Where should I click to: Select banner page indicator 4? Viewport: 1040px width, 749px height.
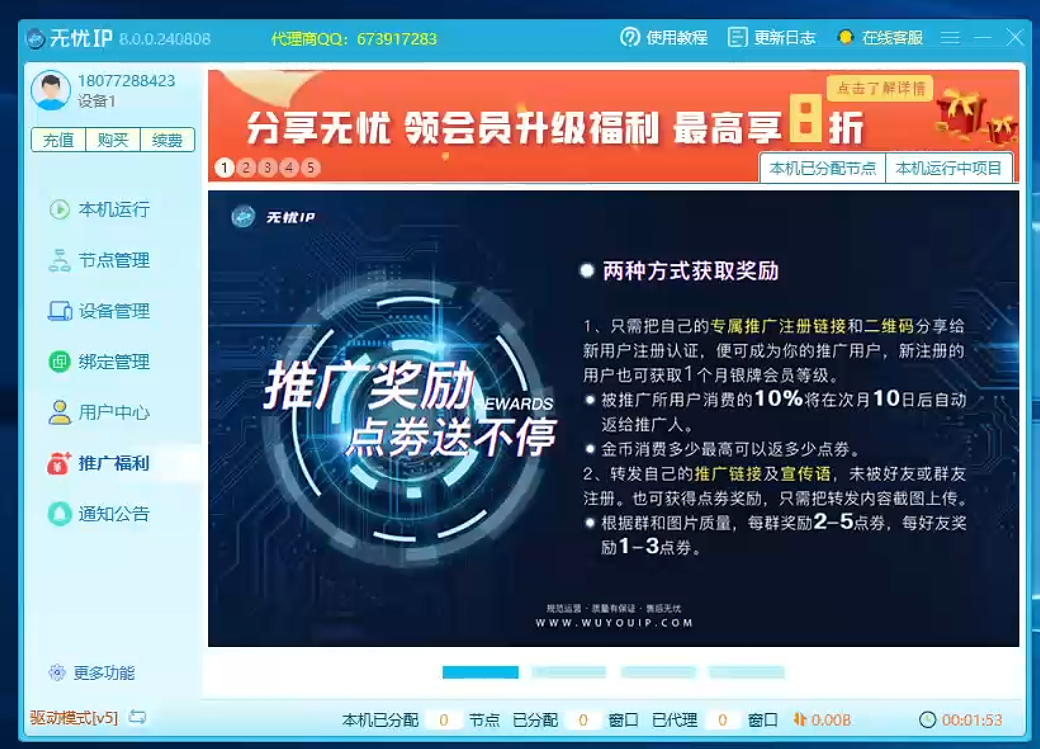[289, 168]
